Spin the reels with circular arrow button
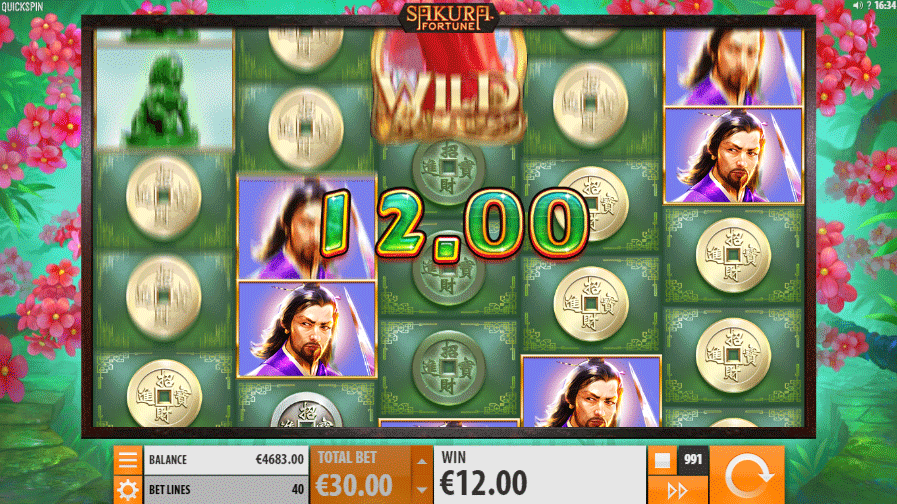Viewport: 897px width, 504px height. click(x=747, y=475)
